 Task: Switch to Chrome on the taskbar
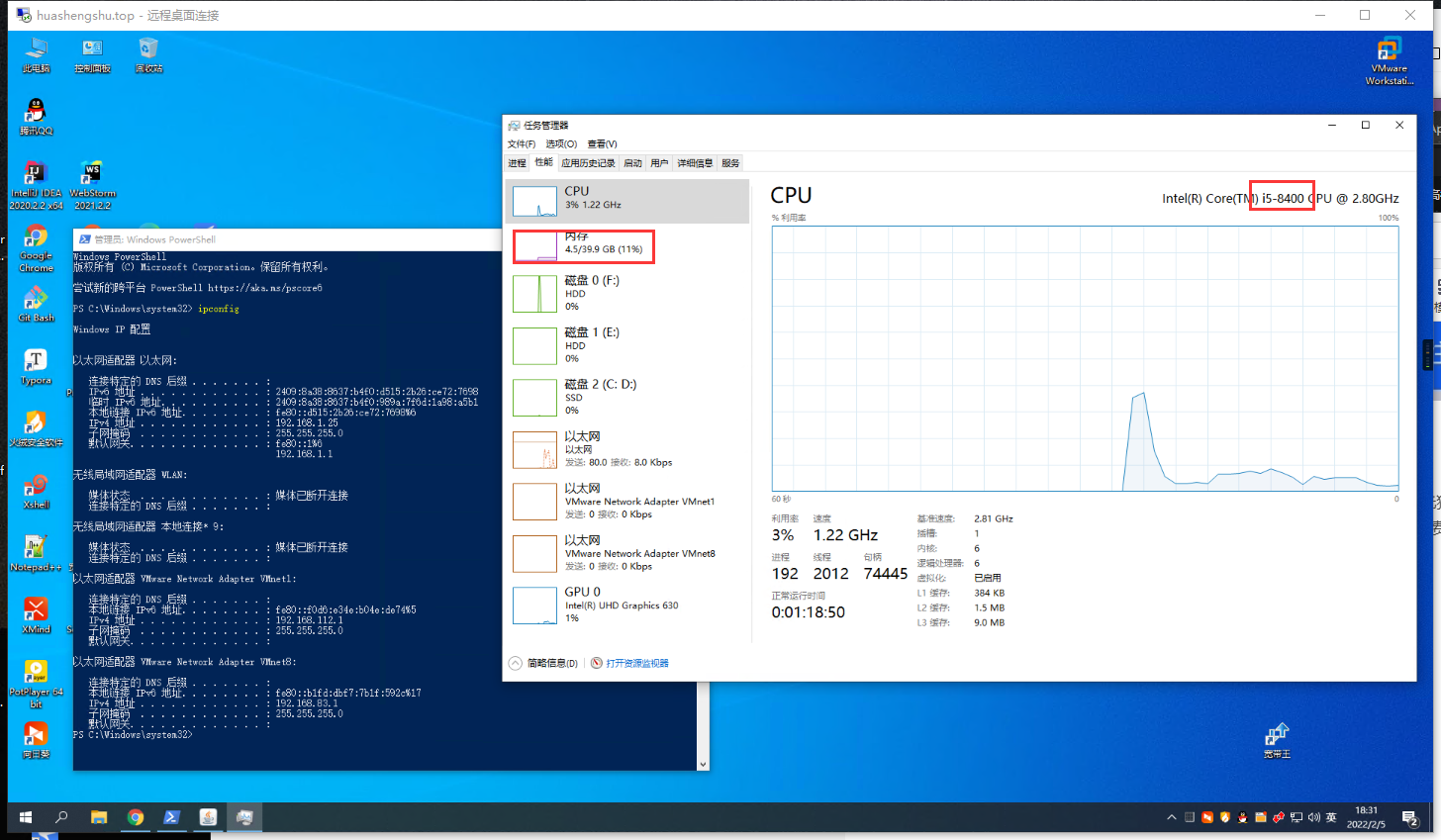[136, 817]
